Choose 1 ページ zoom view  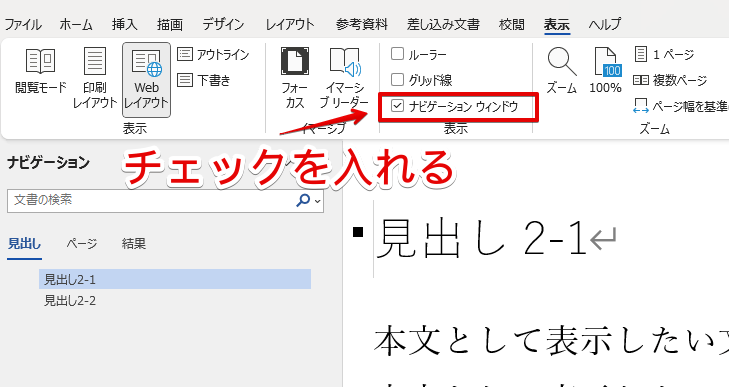(x=664, y=54)
